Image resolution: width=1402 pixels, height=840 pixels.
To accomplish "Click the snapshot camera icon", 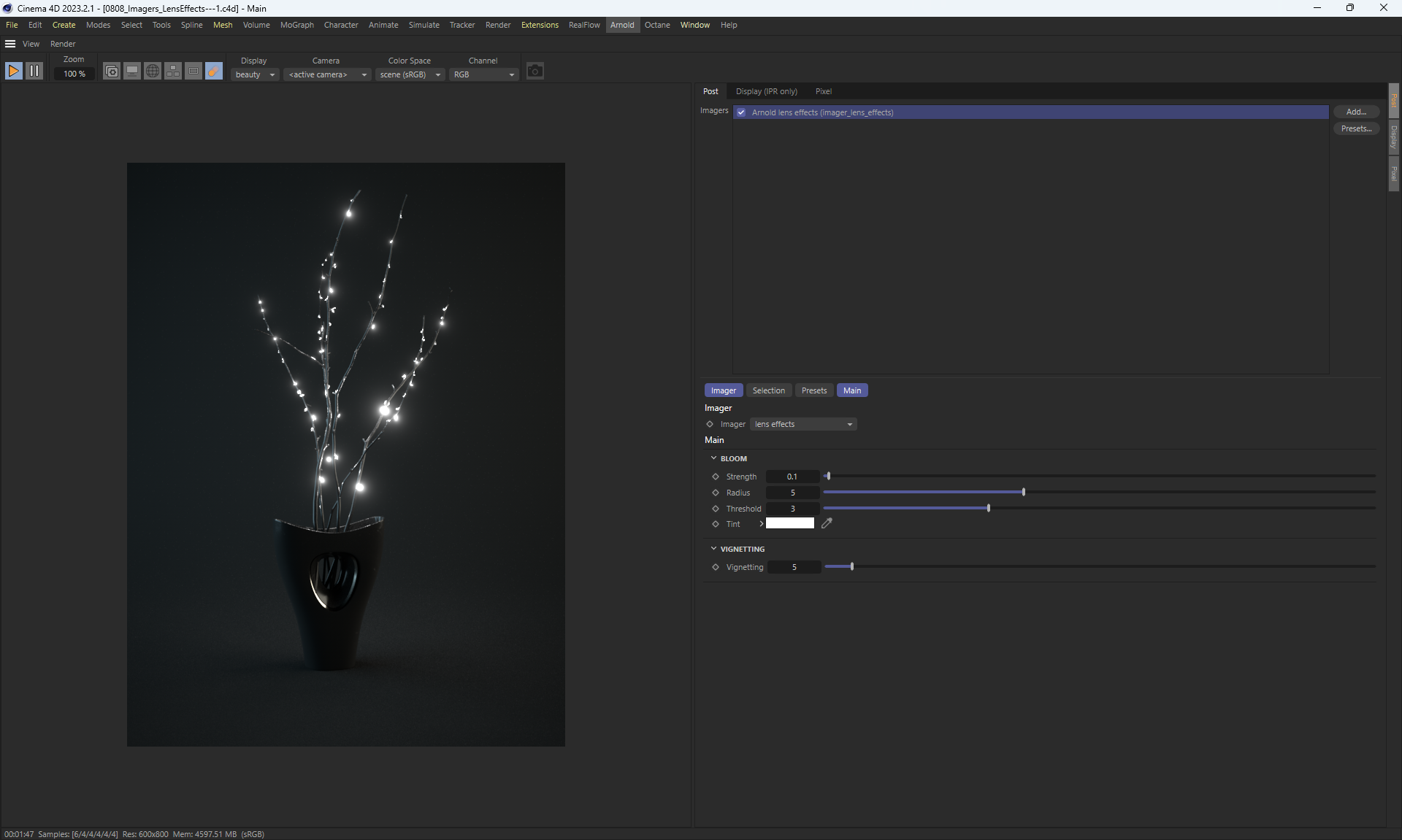I will [x=535, y=71].
